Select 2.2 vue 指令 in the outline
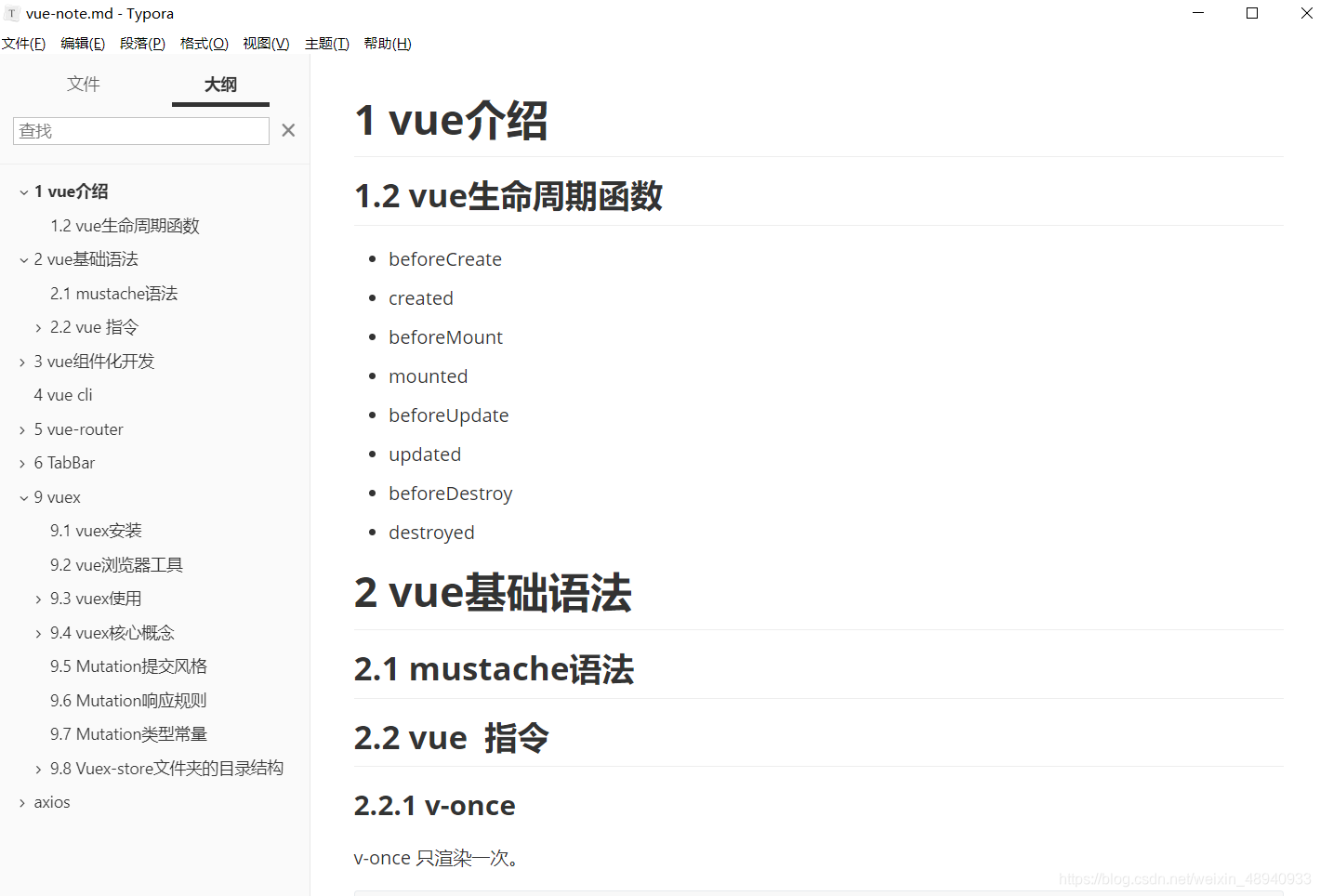Viewport: 1320px width, 896px height. coord(94,327)
